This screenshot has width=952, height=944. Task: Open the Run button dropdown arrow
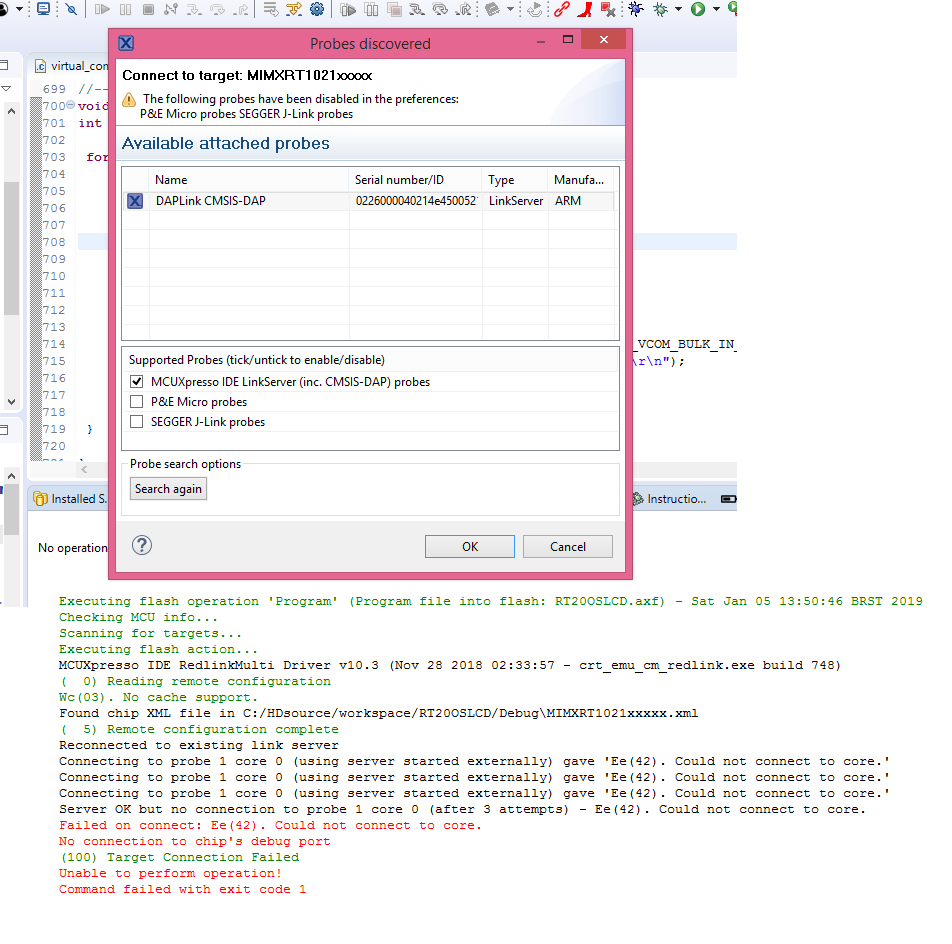click(716, 10)
